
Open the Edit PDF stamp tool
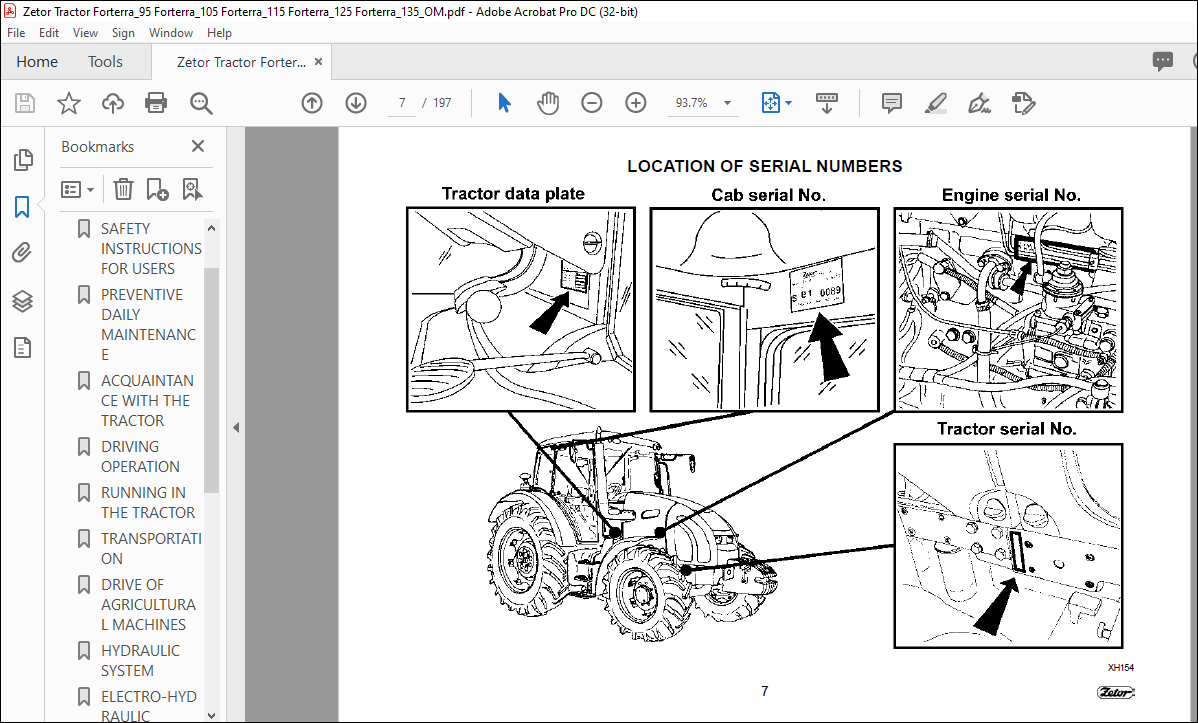coord(1023,102)
